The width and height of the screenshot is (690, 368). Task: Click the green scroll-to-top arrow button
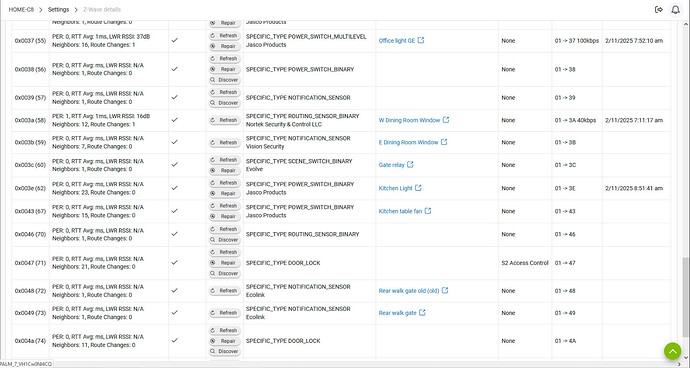672,351
